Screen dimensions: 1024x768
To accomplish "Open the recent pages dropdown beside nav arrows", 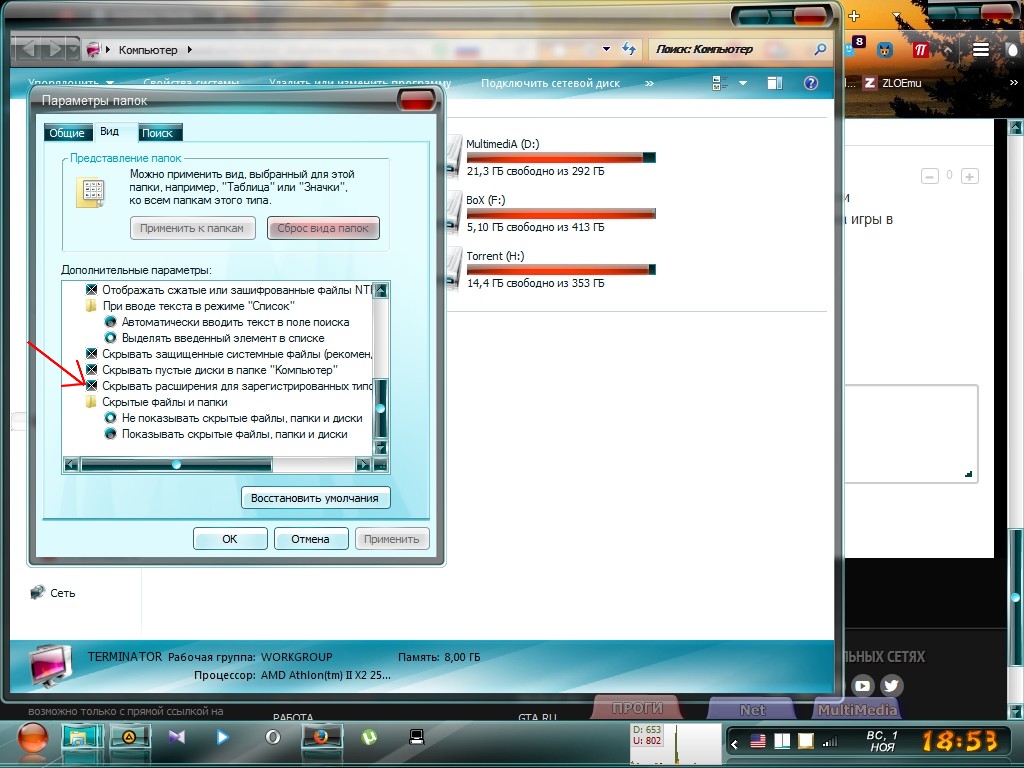I will point(74,50).
